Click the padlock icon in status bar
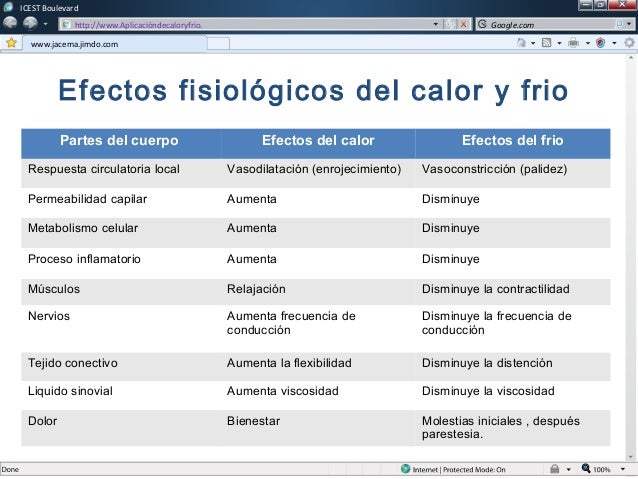 (554, 469)
